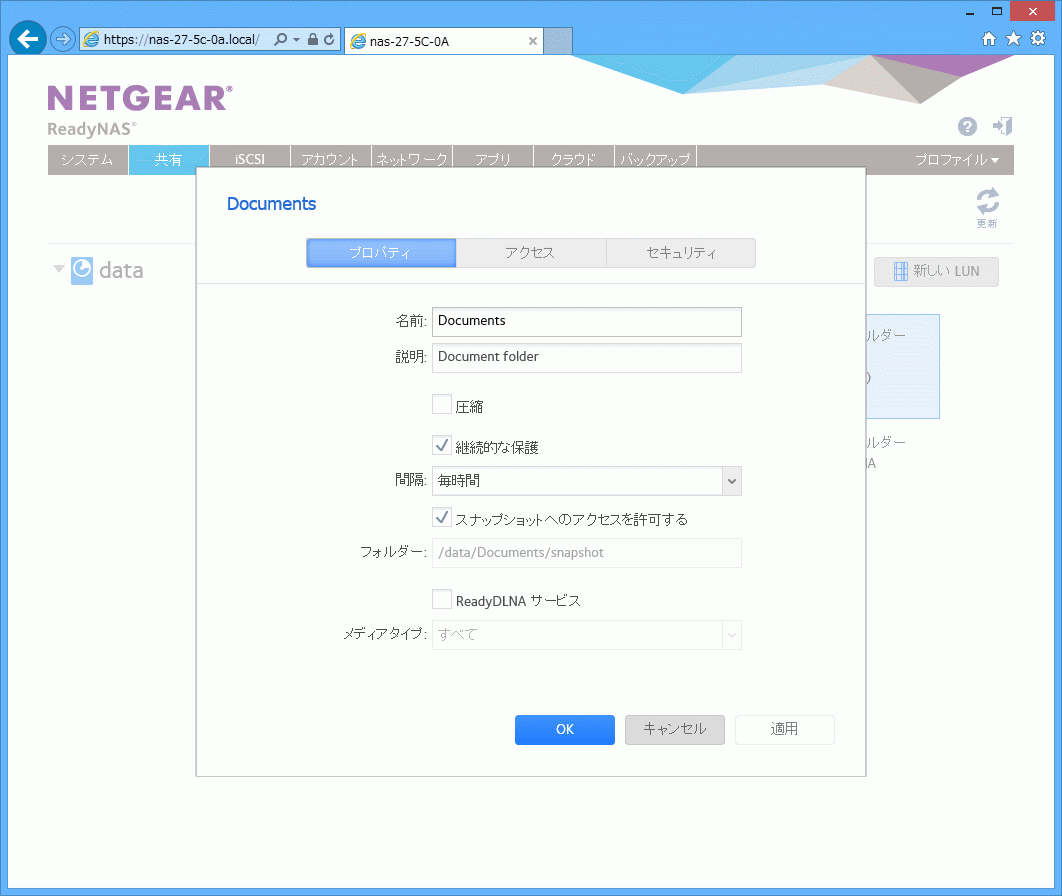Click the logout icon at top right
The width and height of the screenshot is (1062, 896).
tap(1002, 126)
